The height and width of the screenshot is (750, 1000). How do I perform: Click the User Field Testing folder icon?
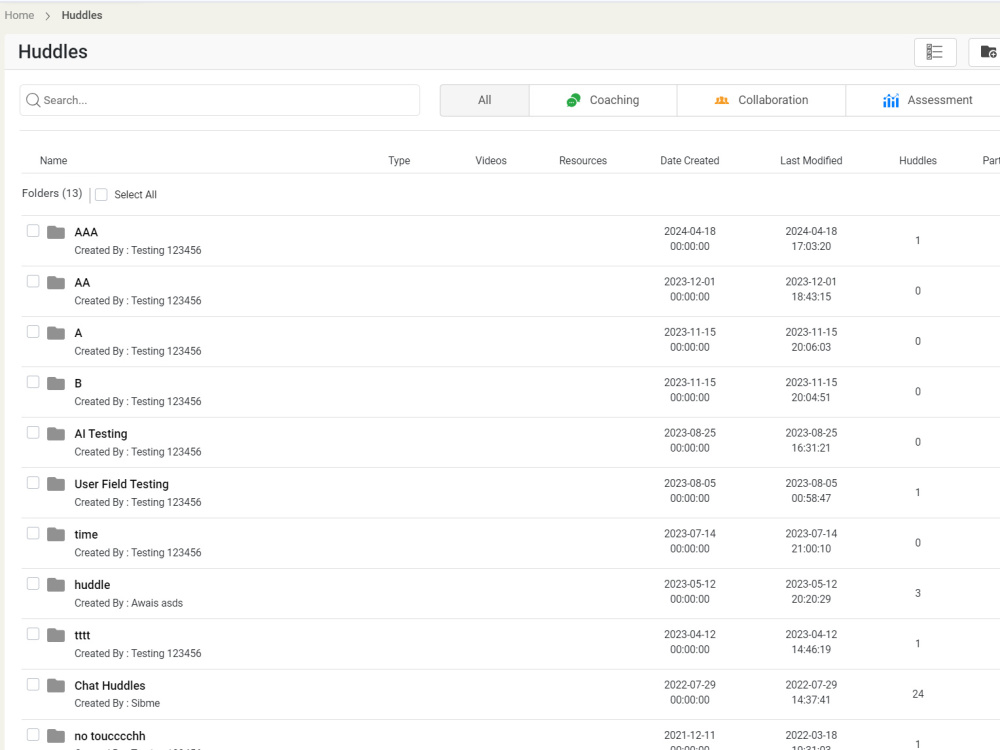56,484
